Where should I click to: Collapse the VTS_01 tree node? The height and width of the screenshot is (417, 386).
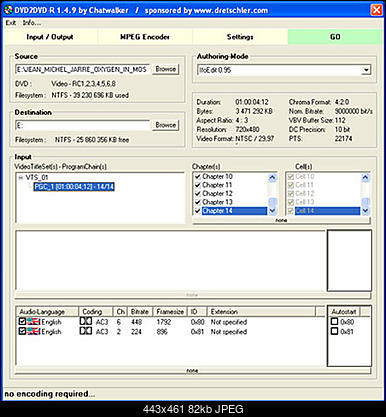(x=21, y=178)
